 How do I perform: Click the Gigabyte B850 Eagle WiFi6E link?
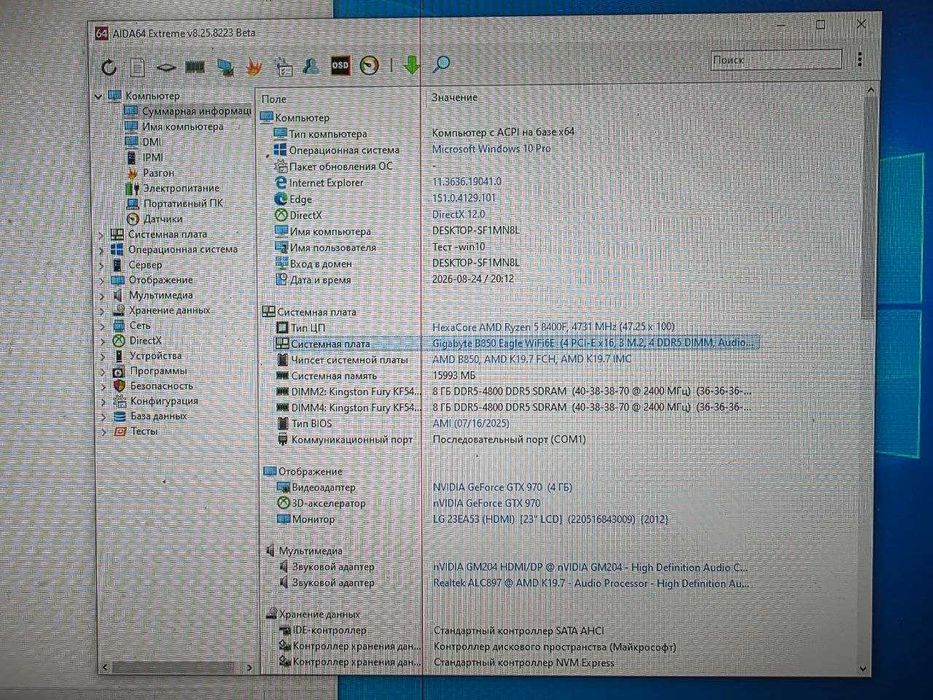(593, 343)
